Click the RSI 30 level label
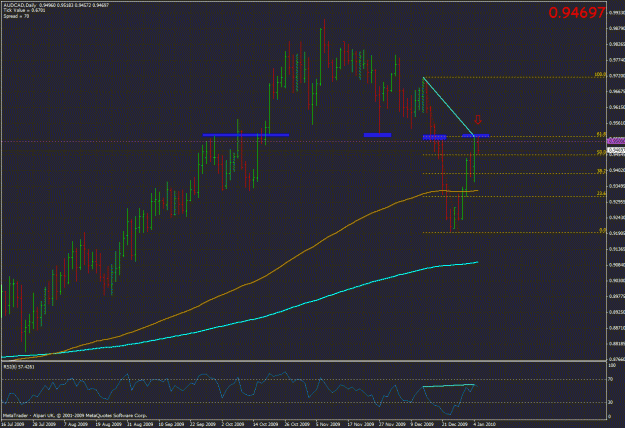625x428 pixels. [x=610, y=402]
